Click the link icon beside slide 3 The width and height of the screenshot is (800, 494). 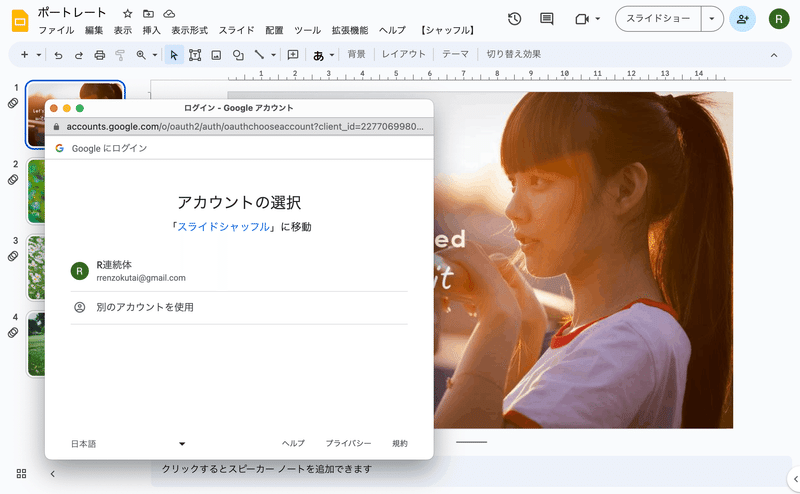[x=13, y=256]
